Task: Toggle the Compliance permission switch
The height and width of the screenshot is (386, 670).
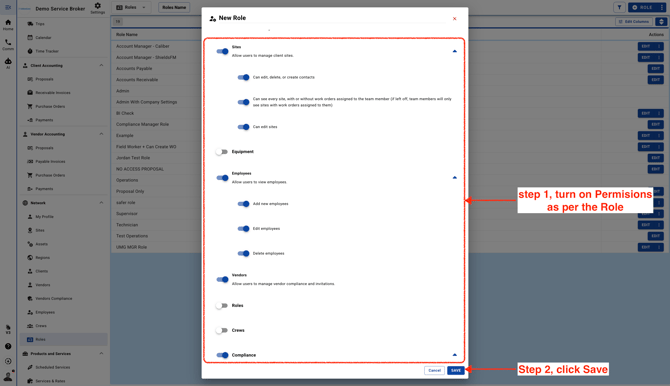Action: (222, 355)
